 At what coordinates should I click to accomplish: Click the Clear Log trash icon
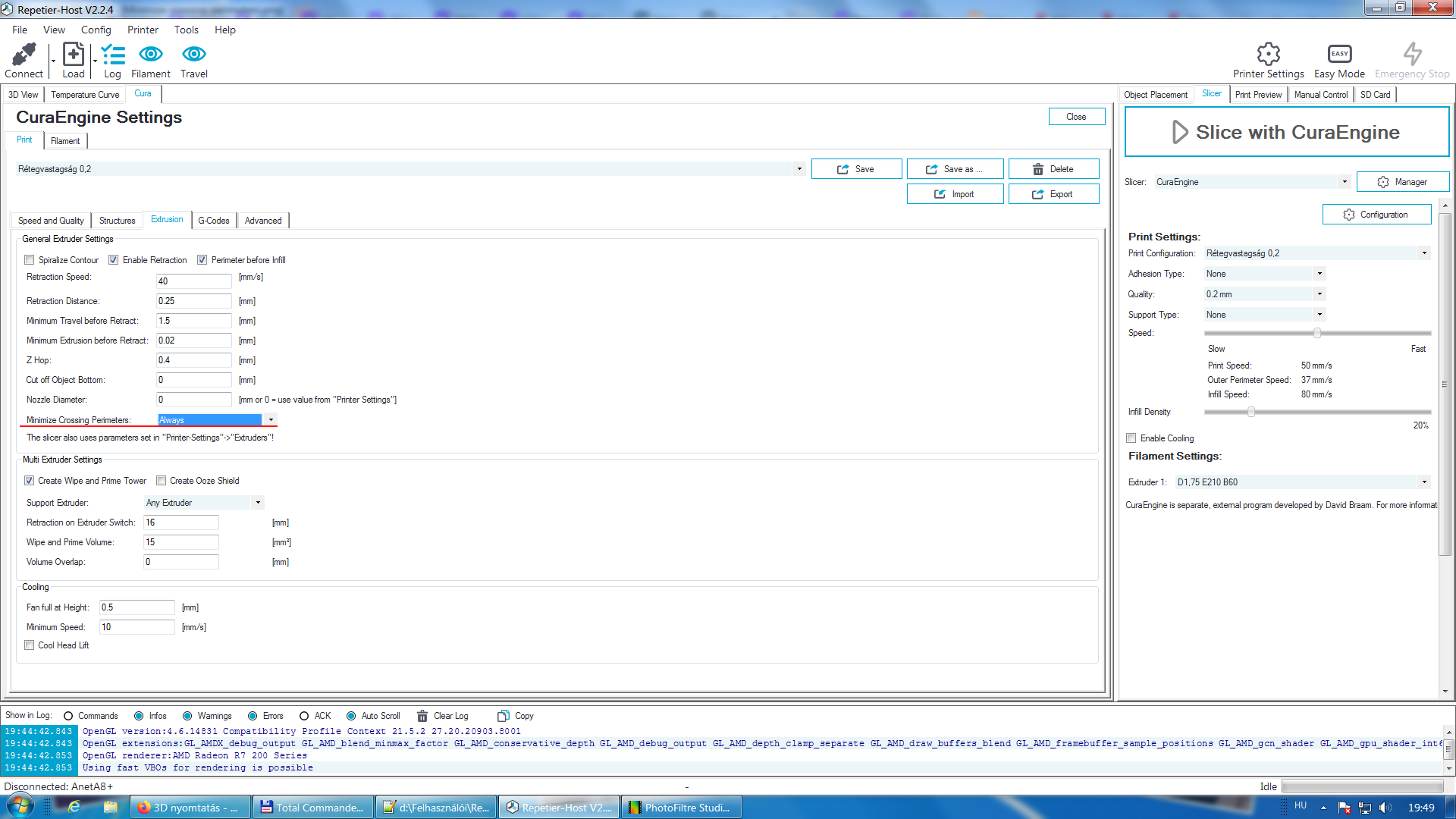click(422, 716)
